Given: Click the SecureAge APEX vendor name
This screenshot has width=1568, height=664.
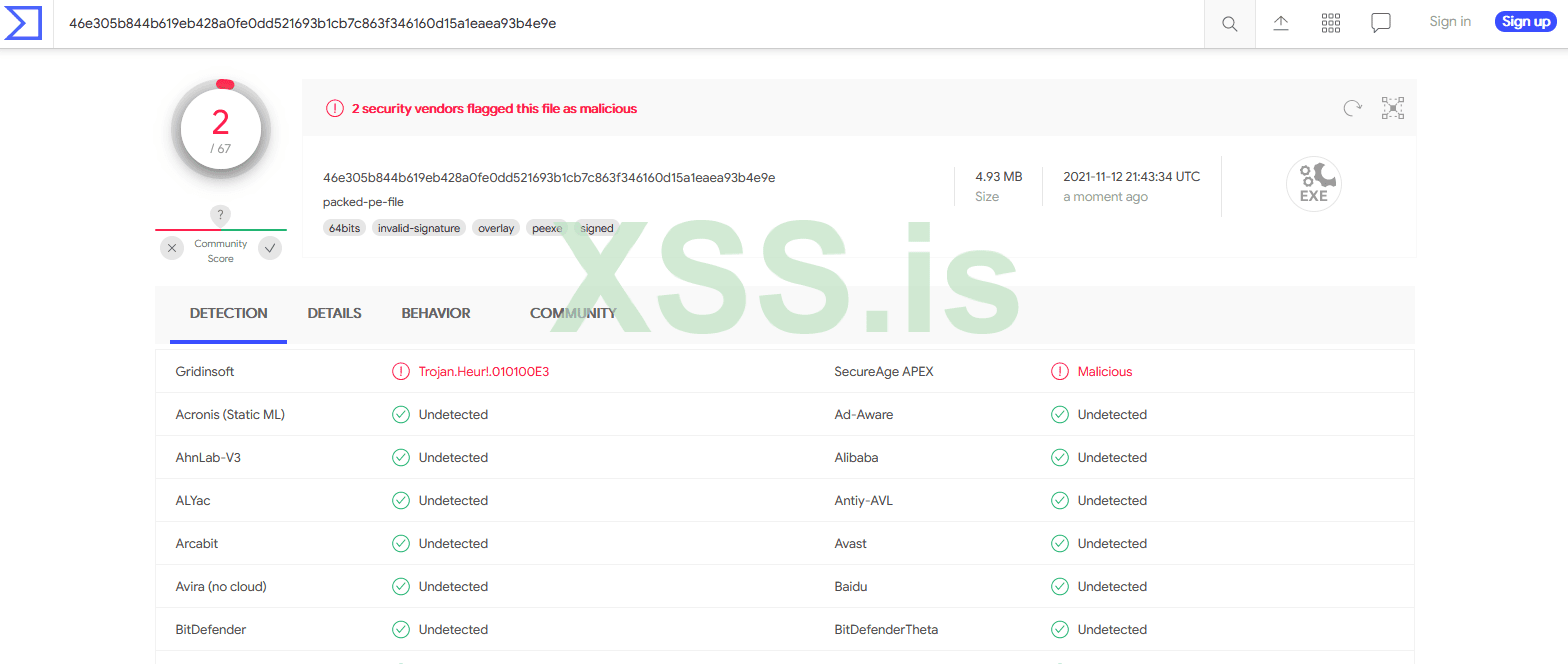Looking at the screenshot, I should [x=884, y=371].
